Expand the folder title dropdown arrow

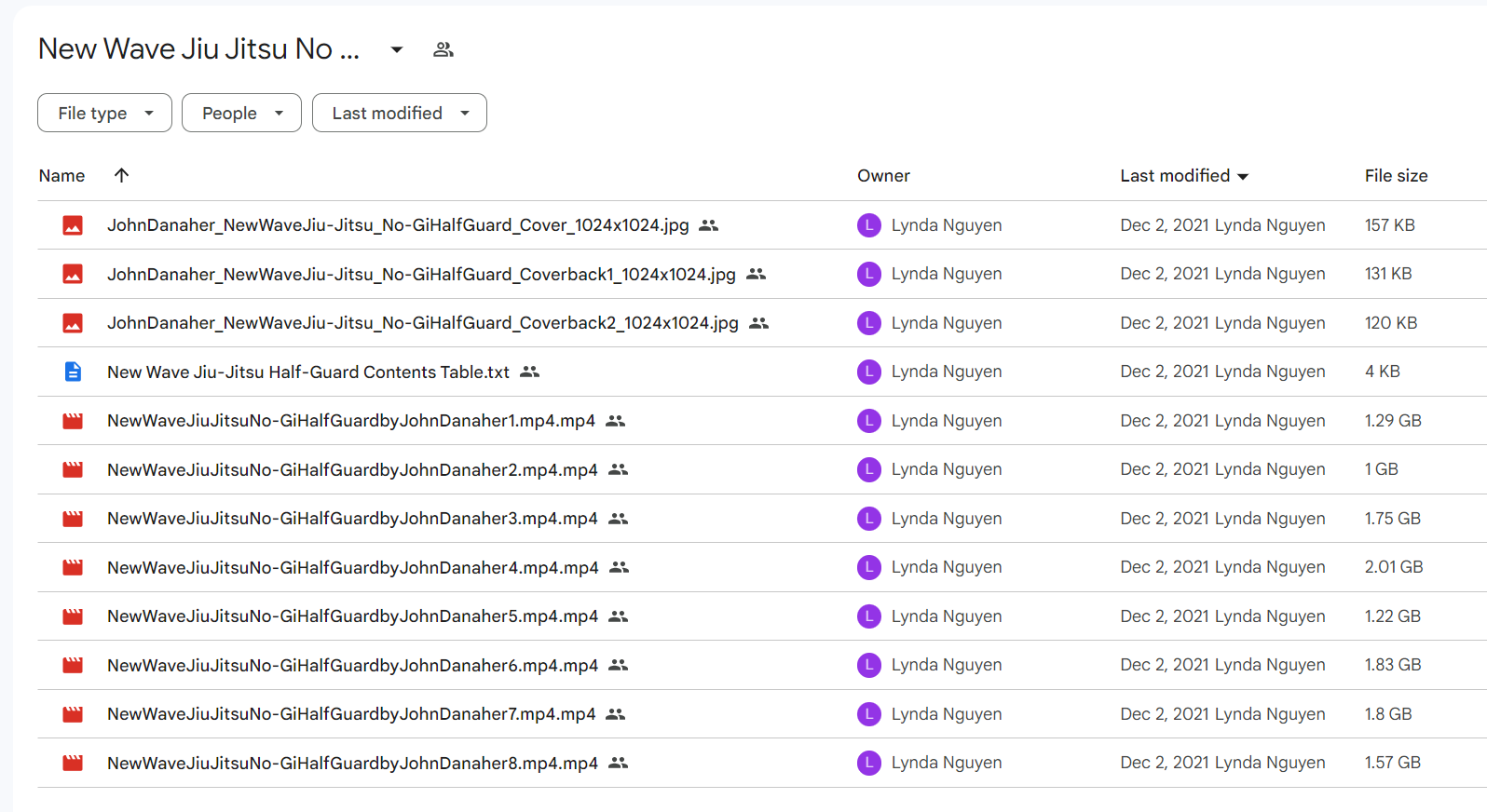pyautogui.click(x=396, y=49)
